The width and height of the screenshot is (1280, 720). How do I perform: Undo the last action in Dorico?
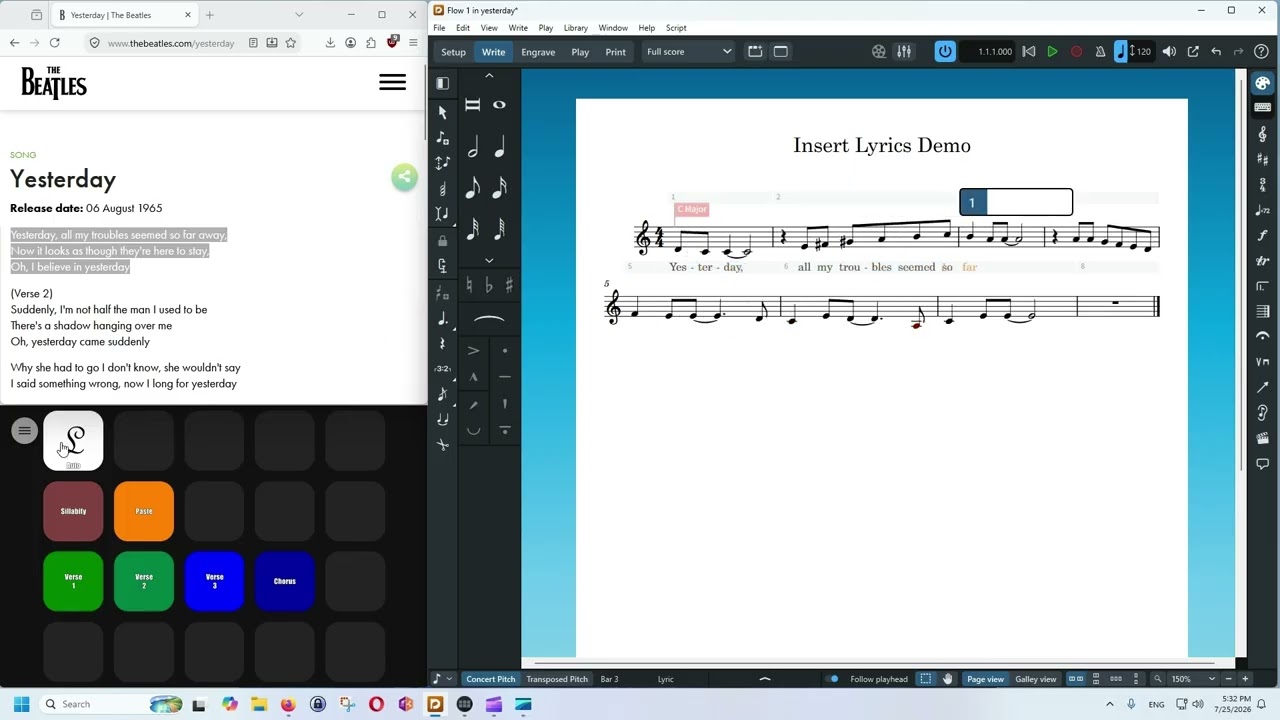(1216, 52)
